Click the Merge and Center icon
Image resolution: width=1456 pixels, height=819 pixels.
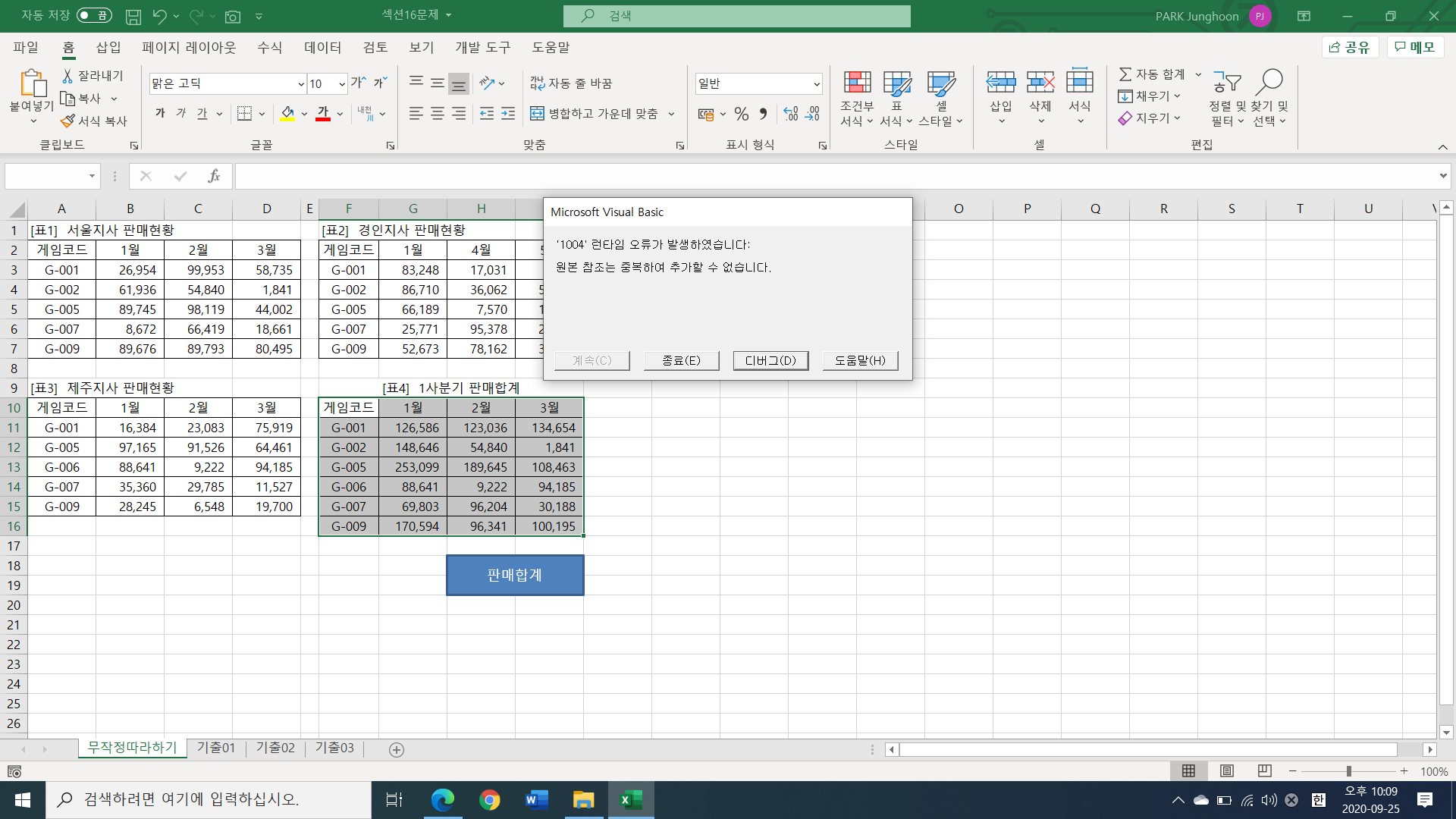coord(537,114)
